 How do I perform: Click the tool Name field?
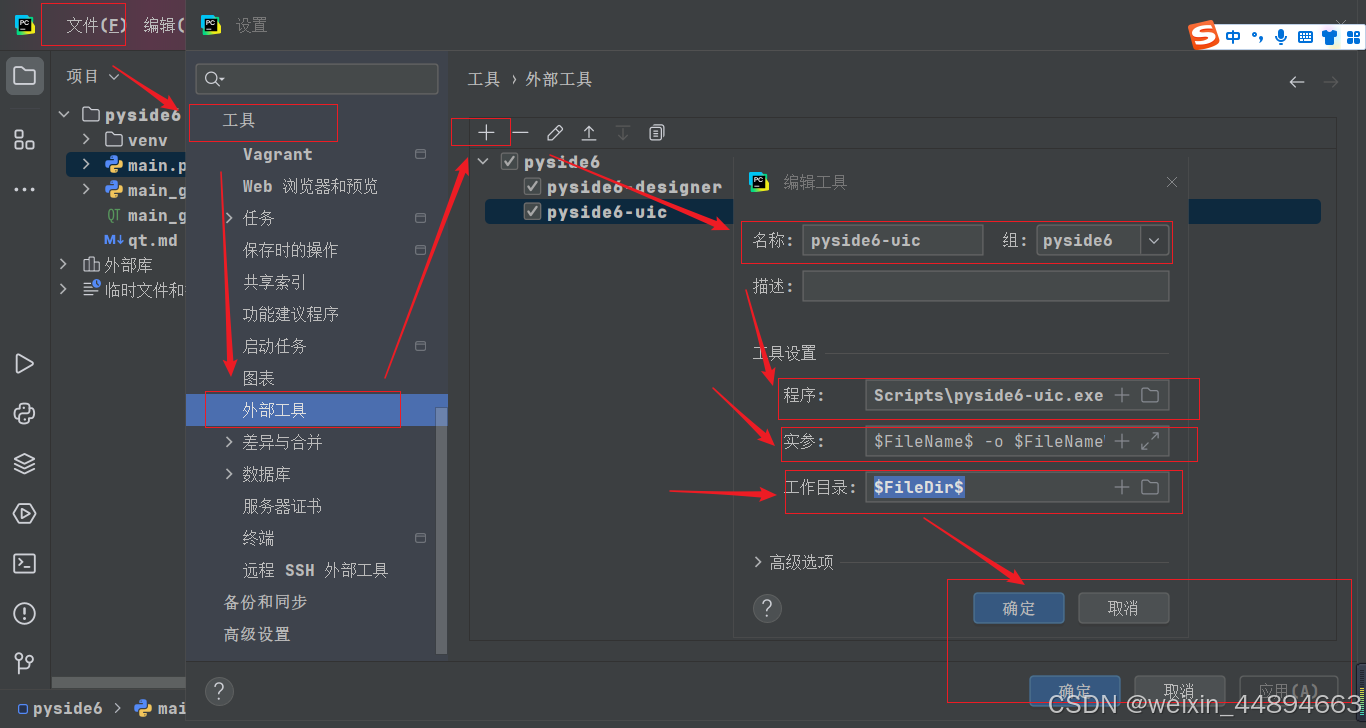[892, 240]
